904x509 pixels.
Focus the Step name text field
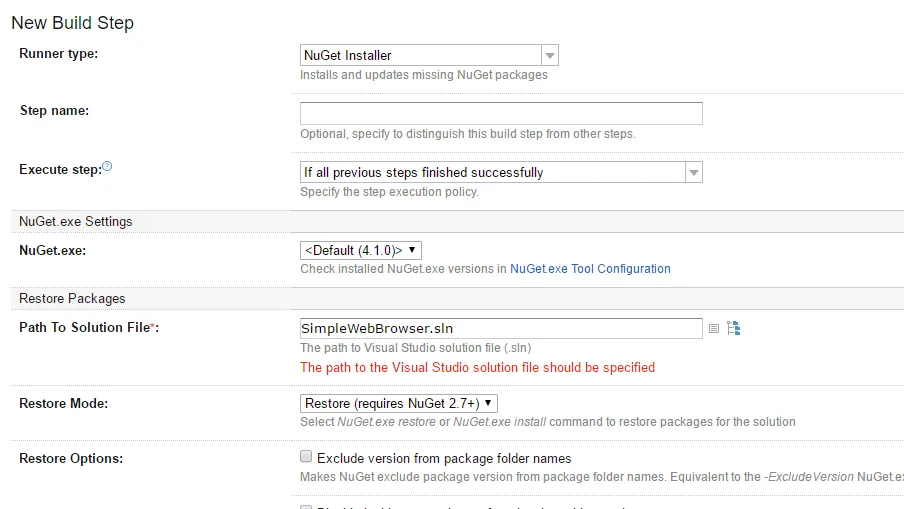(x=501, y=113)
